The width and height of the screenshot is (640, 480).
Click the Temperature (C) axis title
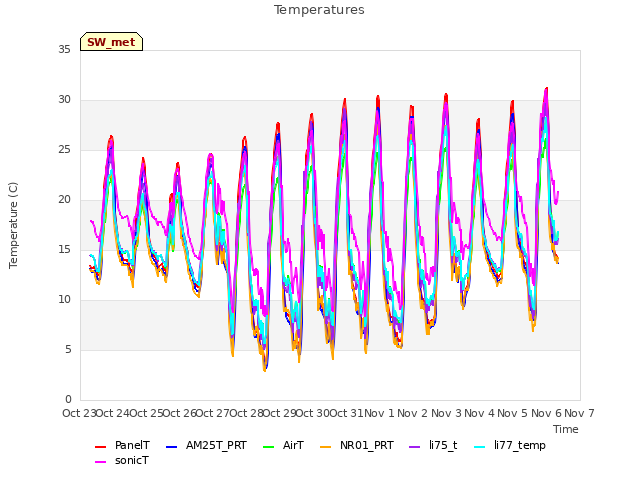click(x=13, y=225)
